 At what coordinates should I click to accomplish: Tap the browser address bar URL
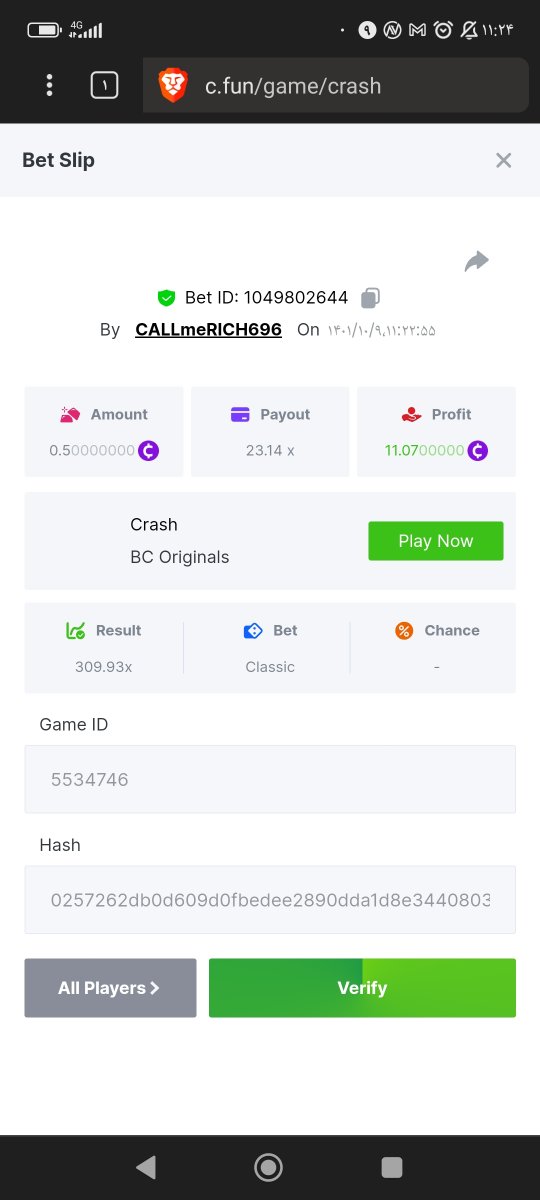(x=293, y=86)
